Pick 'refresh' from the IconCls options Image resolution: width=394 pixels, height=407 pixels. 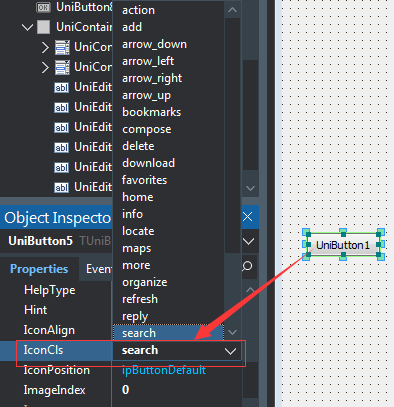(140, 299)
